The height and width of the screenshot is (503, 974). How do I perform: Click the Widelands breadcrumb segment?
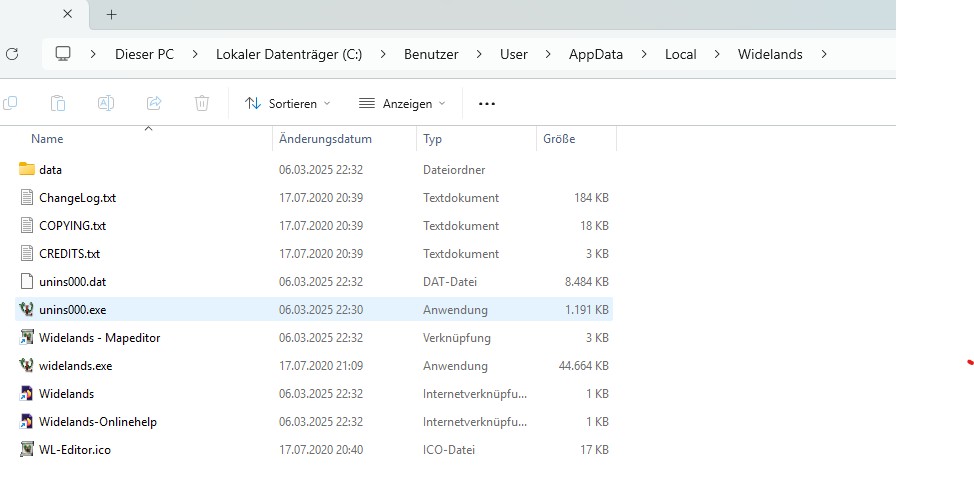tap(770, 55)
